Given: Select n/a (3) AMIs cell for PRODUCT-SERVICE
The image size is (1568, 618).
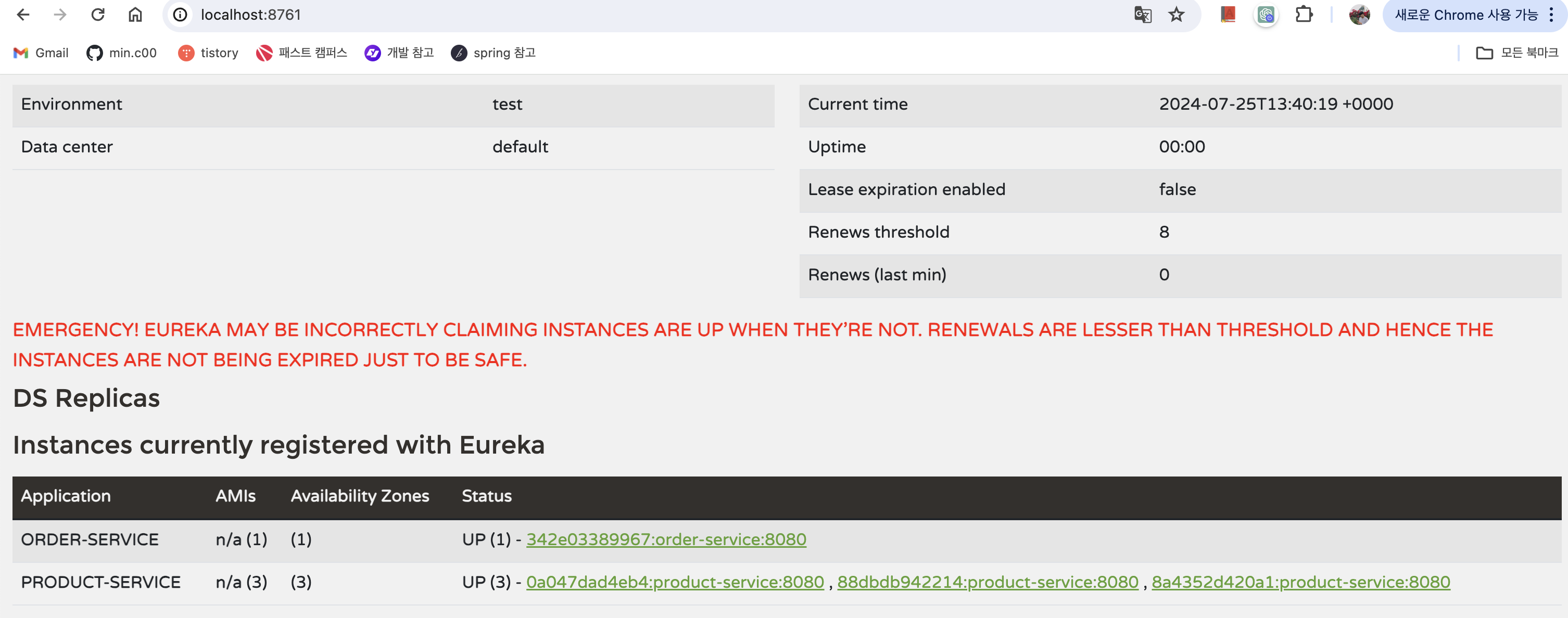Looking at the screenshot, I should tap(241, 582).
